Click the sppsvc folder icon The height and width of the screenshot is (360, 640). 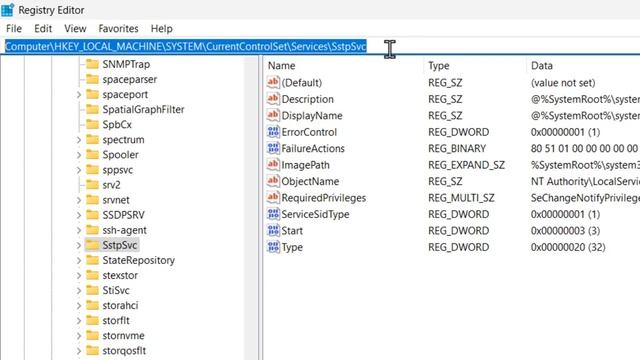tap(92, 170)
